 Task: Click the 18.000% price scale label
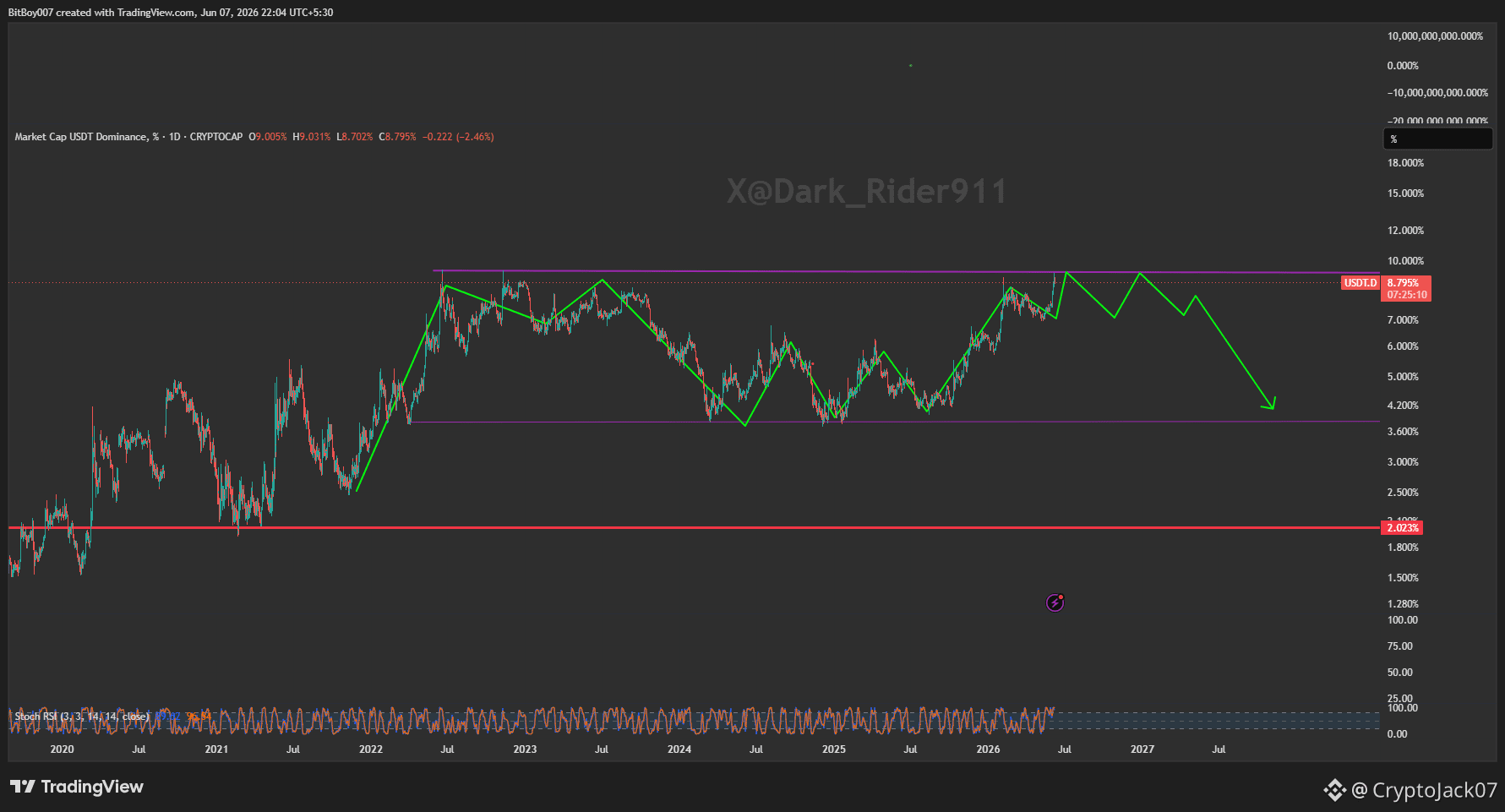click(x=1406, y=163)
